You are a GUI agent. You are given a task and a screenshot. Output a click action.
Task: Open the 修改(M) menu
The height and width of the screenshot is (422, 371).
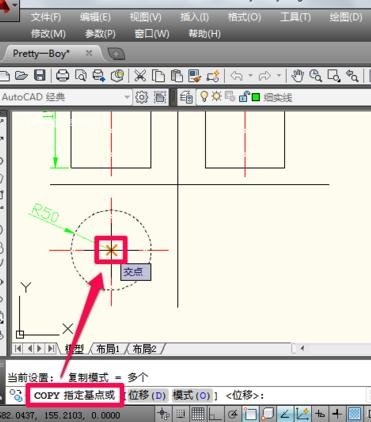[48, 34]
